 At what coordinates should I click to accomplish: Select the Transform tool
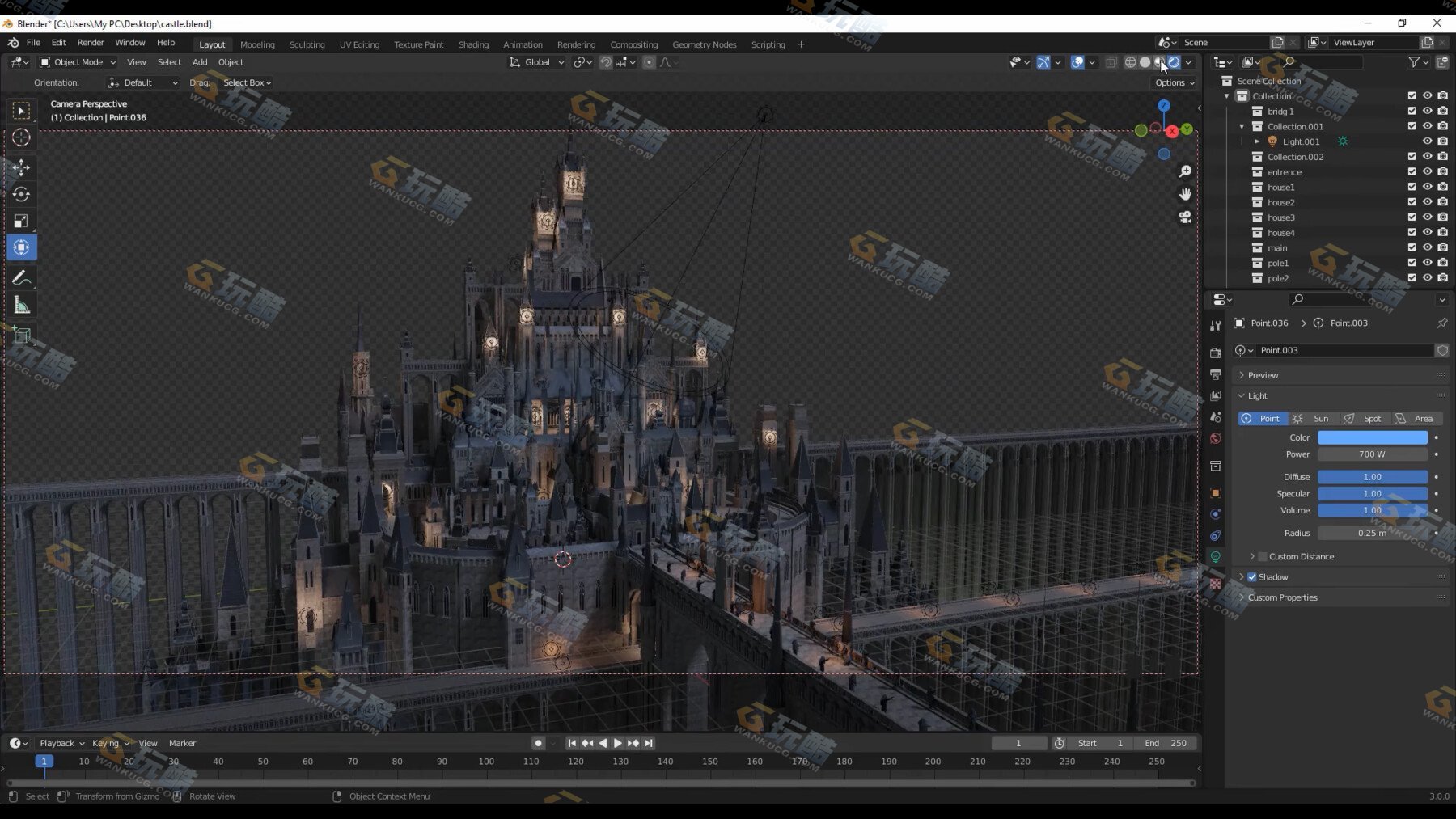[x=22, y=247]
